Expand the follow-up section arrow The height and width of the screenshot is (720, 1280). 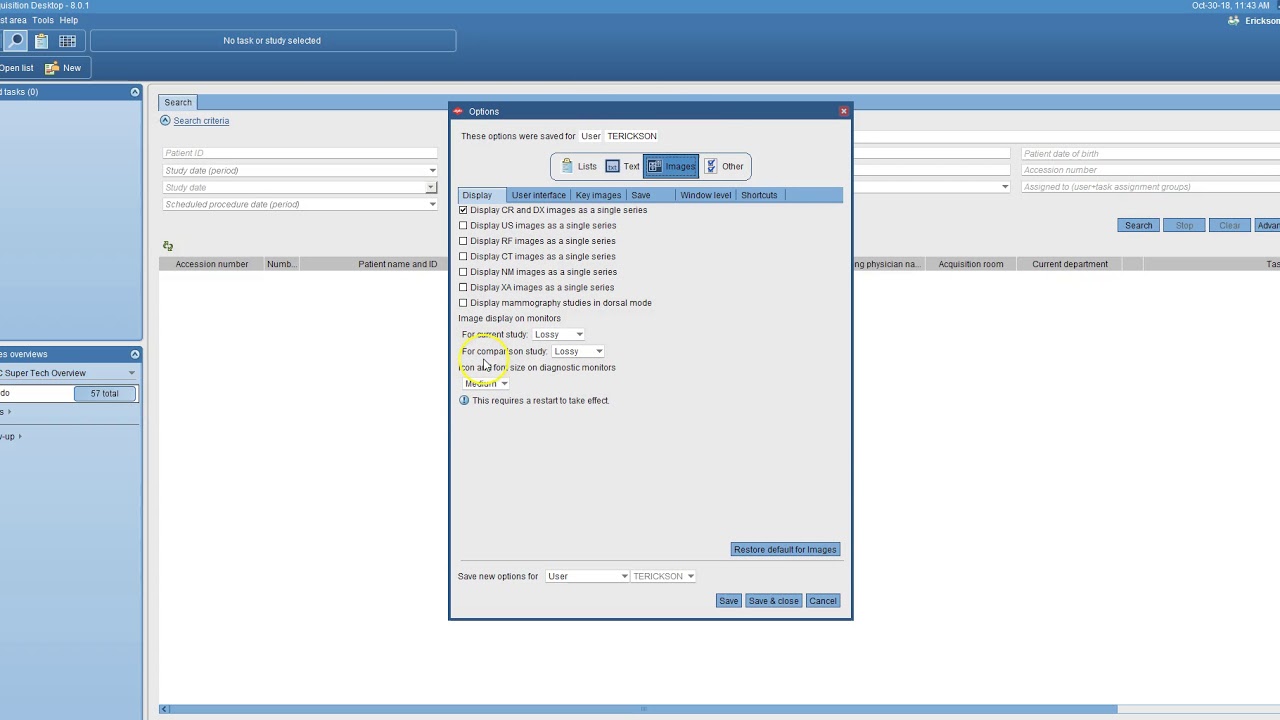click(x=19, y=436)
